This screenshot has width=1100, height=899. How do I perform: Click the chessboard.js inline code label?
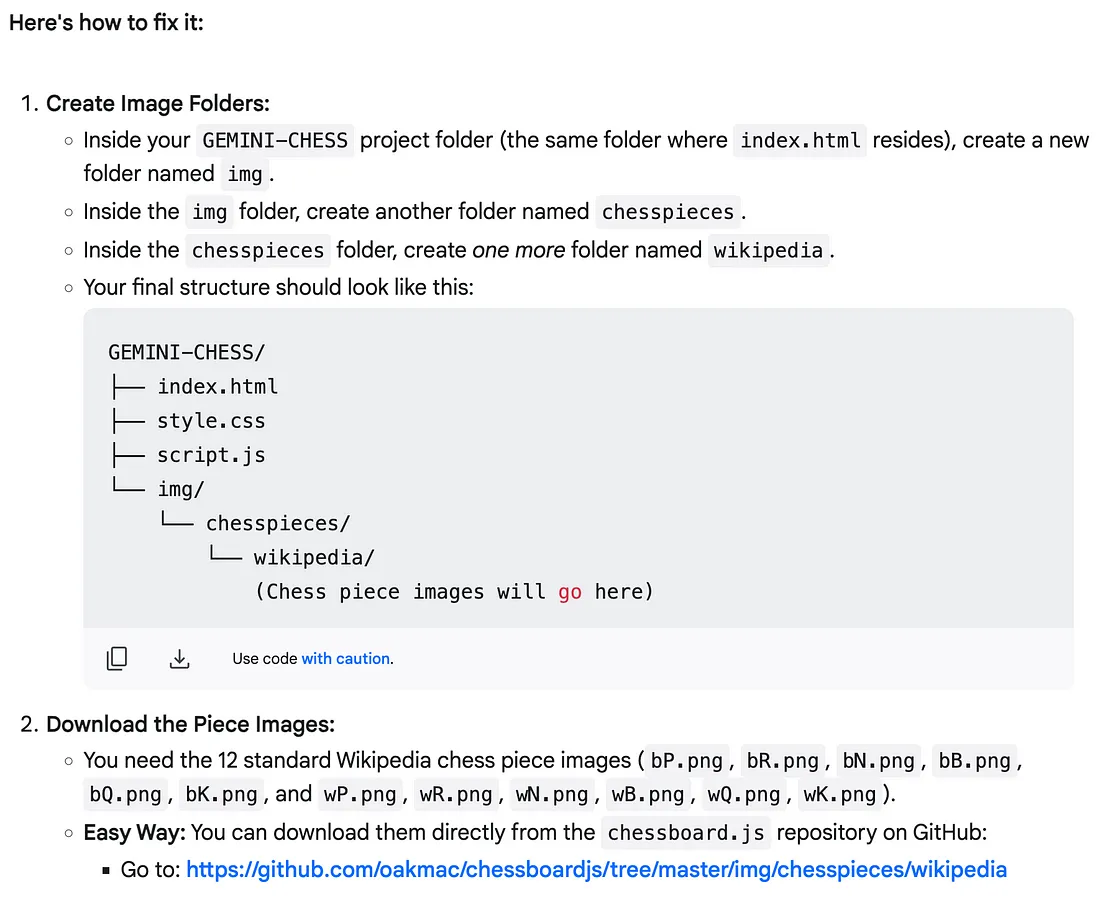[685, 833]
